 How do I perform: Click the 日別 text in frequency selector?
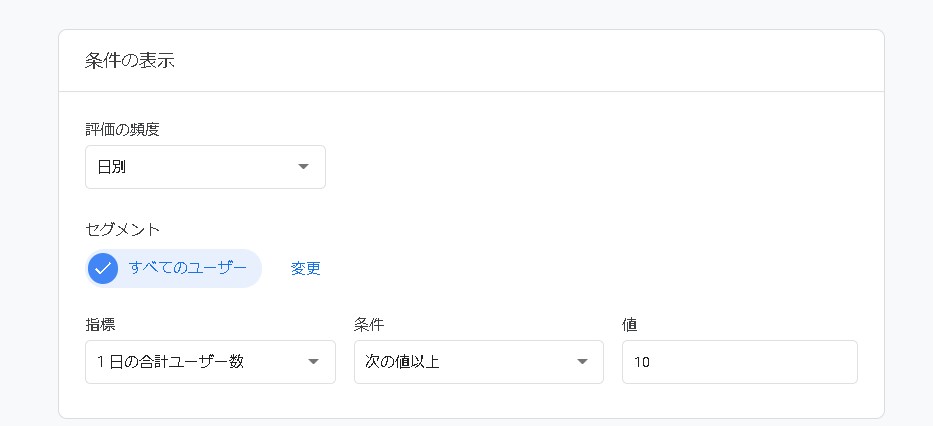click(x=112, y=167)
